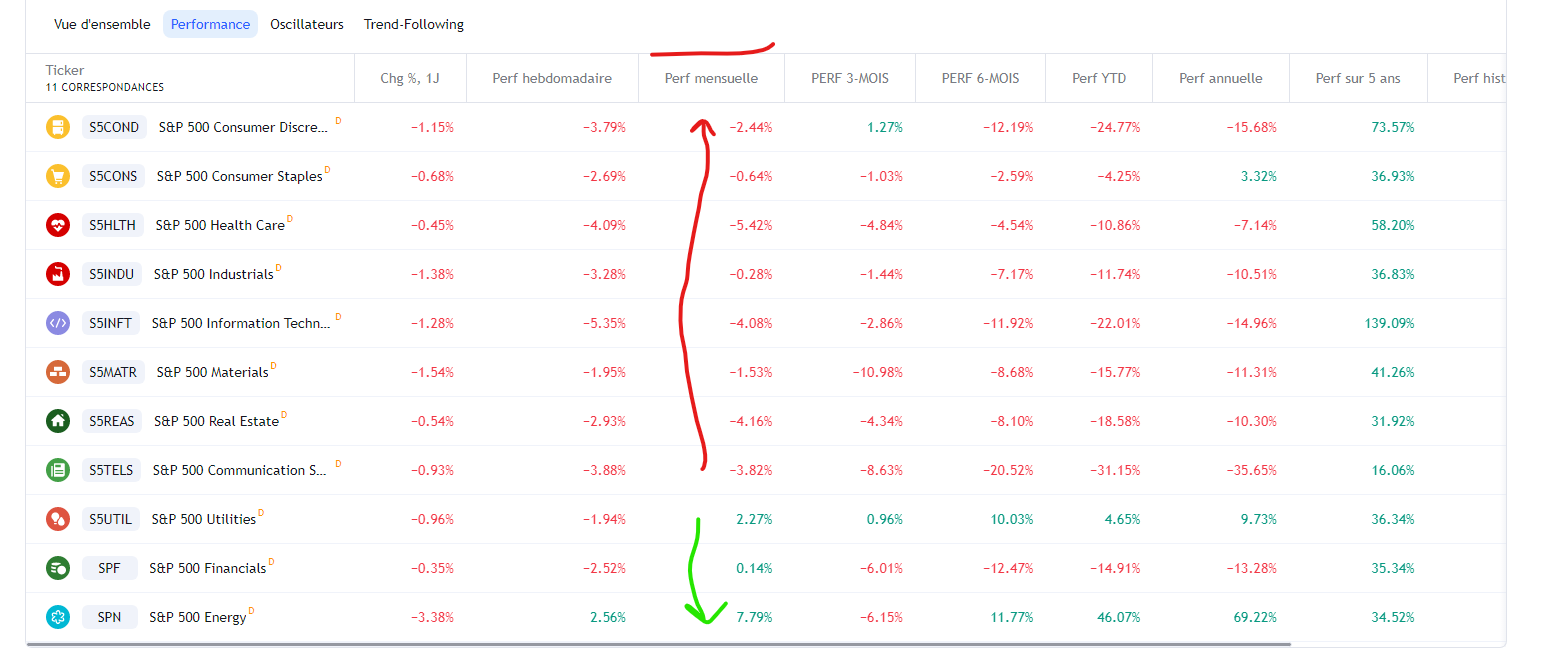Click the Industrials factory icon

click(x=58, y=274)
